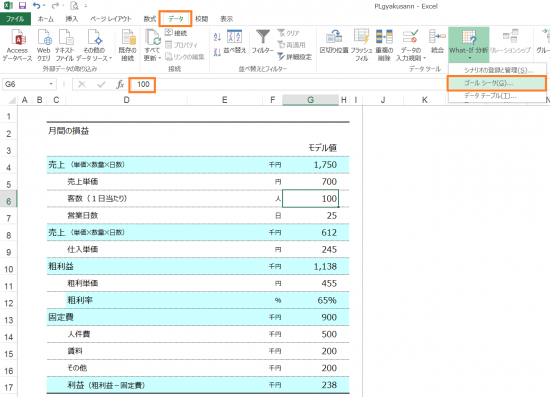Click Consolidate (統合) icon
Image resolution: width=550 pixels, height=397 pixels.
pos(437,42)
